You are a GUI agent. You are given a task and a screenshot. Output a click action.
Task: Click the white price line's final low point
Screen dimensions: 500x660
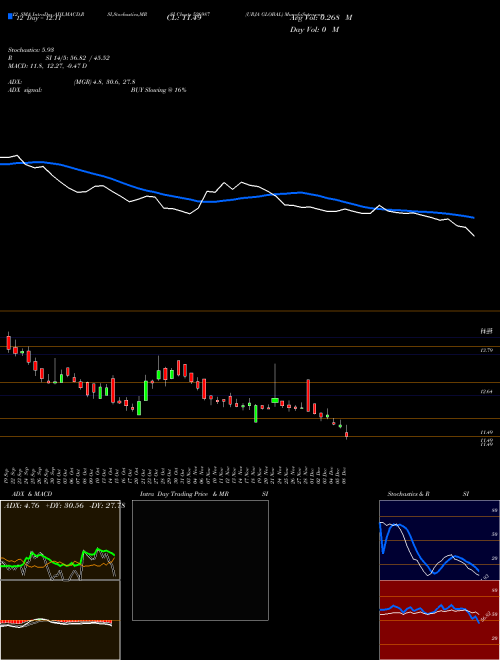click(x=474, y=235)
